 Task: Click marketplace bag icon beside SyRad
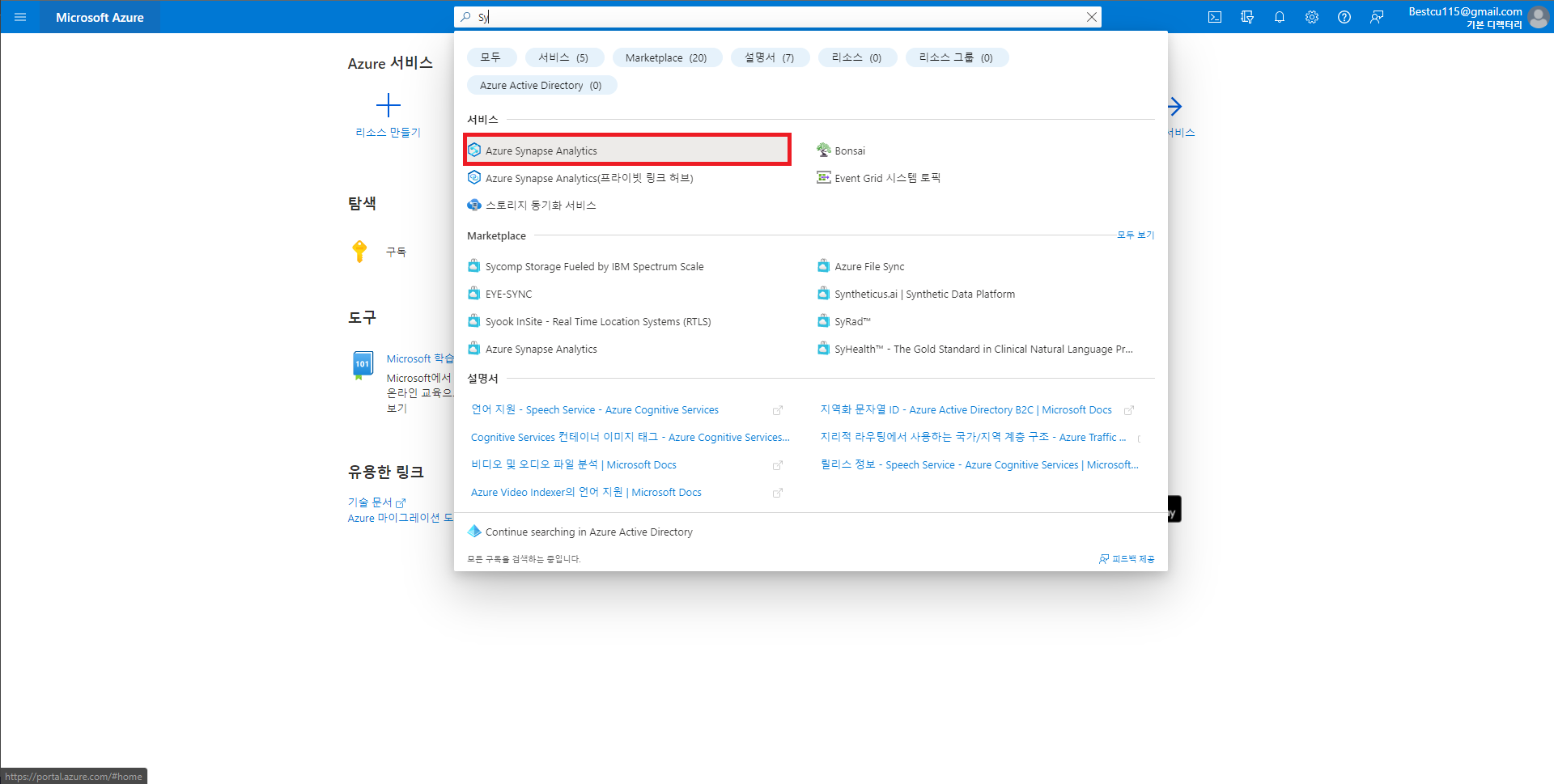click(x=824, y=321)
